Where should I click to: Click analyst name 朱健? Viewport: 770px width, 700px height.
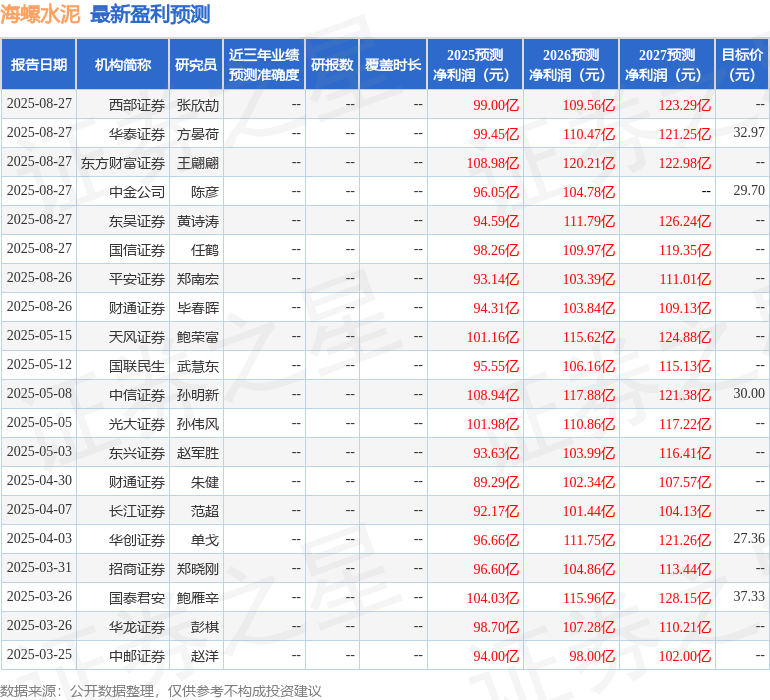point(205,482)
